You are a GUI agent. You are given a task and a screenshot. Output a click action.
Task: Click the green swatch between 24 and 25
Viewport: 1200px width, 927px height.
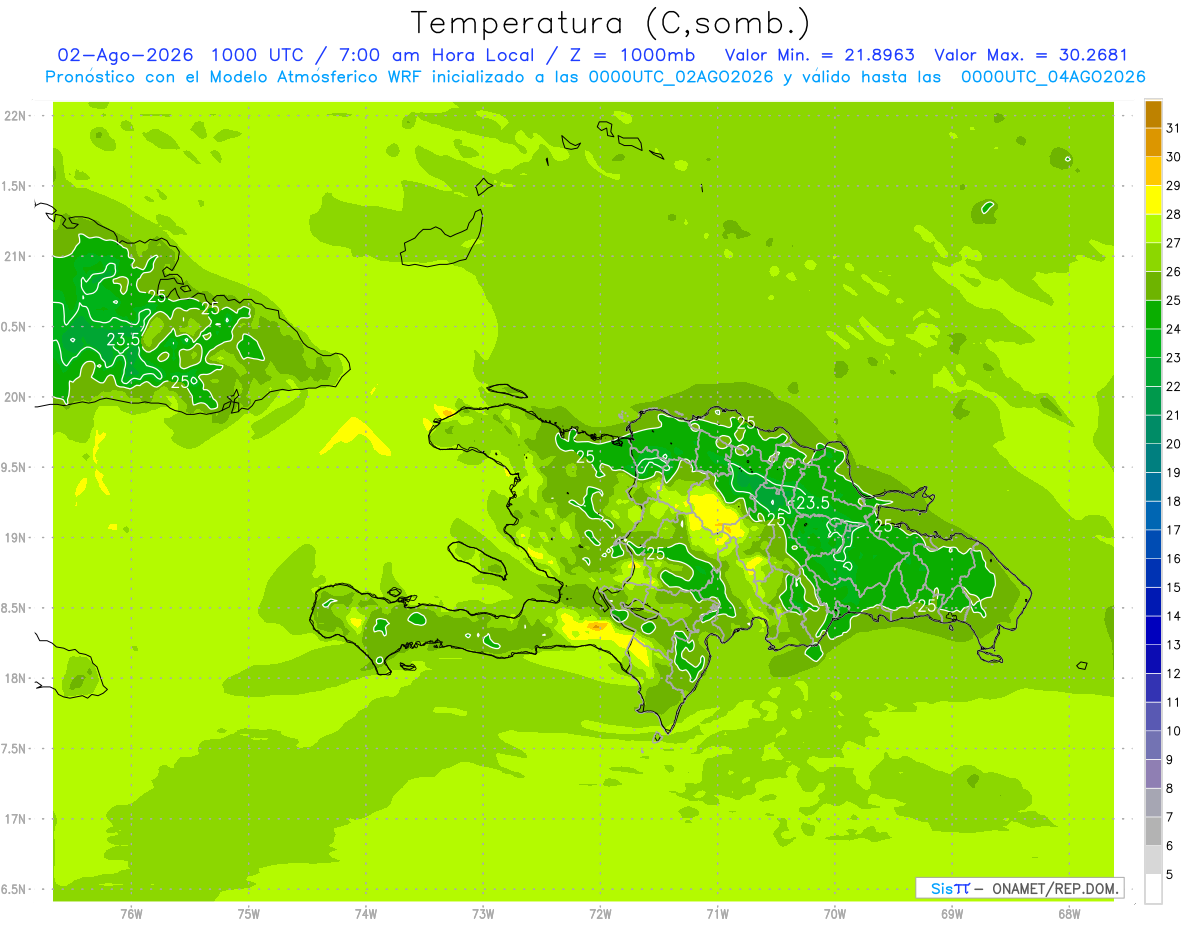[x=1153, y=315]
